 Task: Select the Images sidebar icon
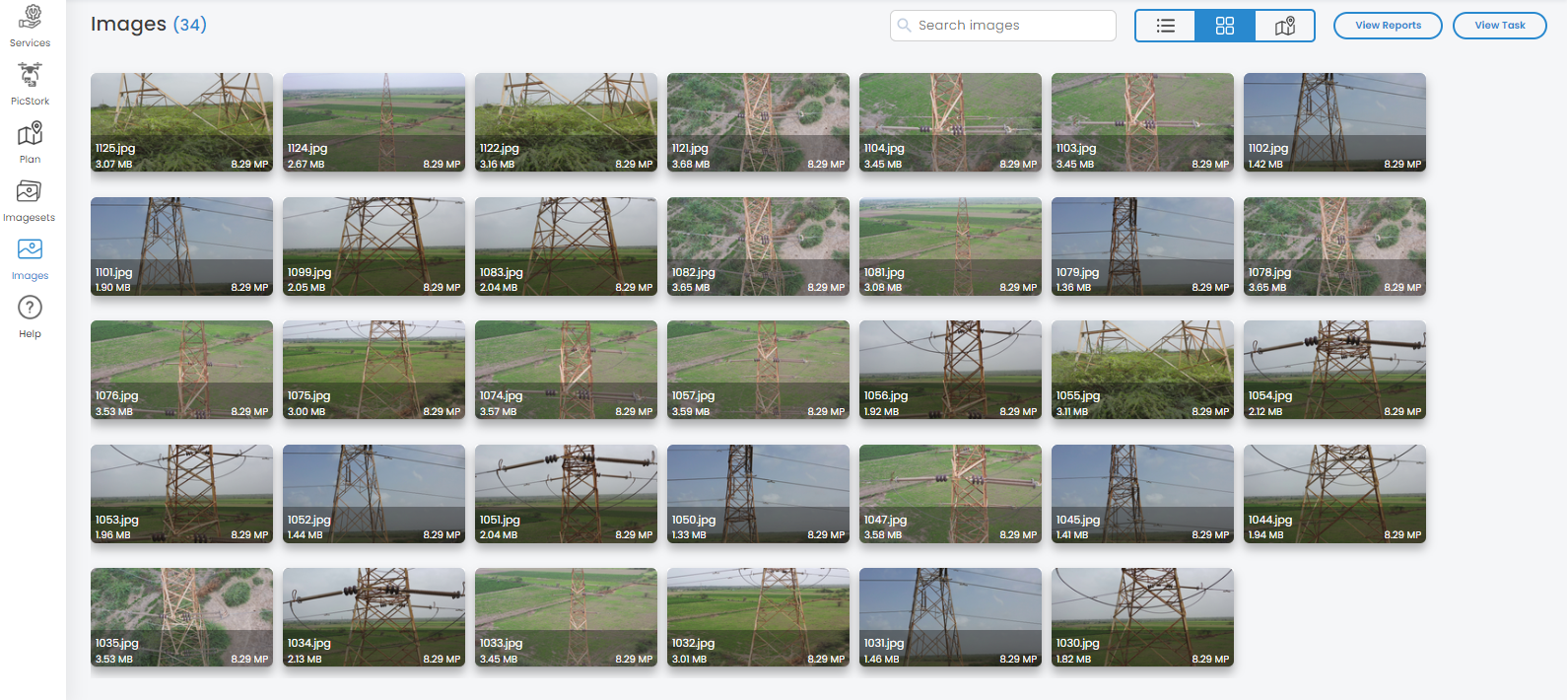pos(31,249)
